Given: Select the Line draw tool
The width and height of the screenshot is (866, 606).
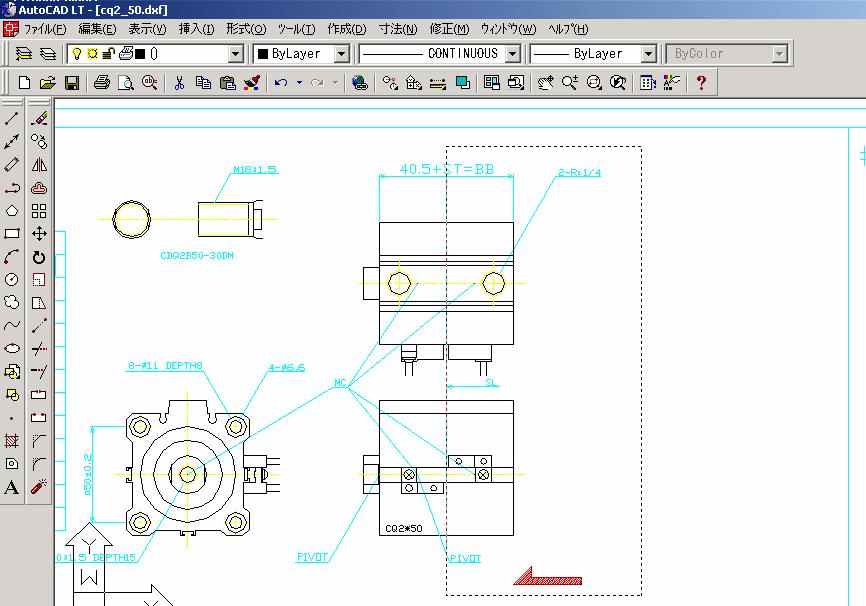Looking at the screenshot, I should [12, 118].
